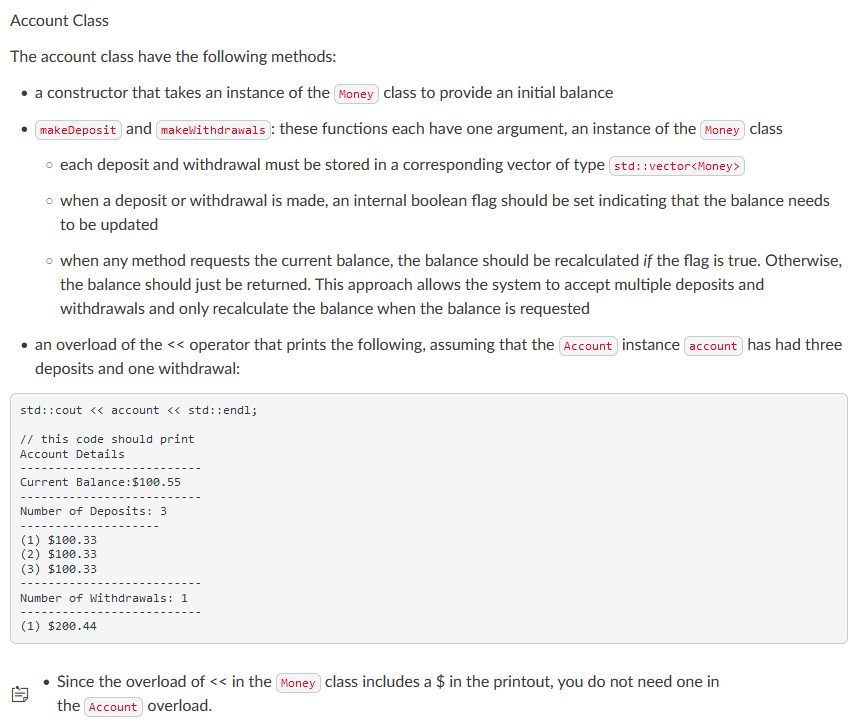Click the Money badge after 'instance of the'
The image size is (861, 722).
pos(722,129)
